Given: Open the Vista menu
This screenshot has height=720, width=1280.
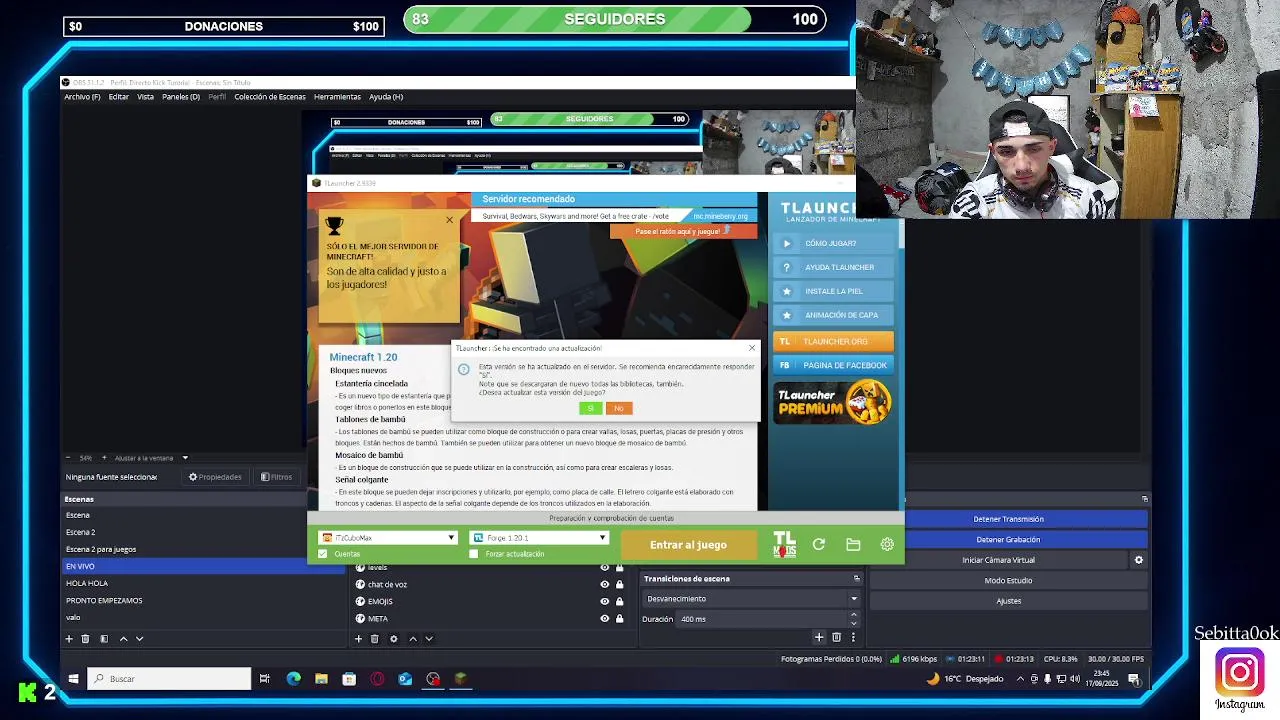Looking at the screenshot, I should (x=145, y=97).
